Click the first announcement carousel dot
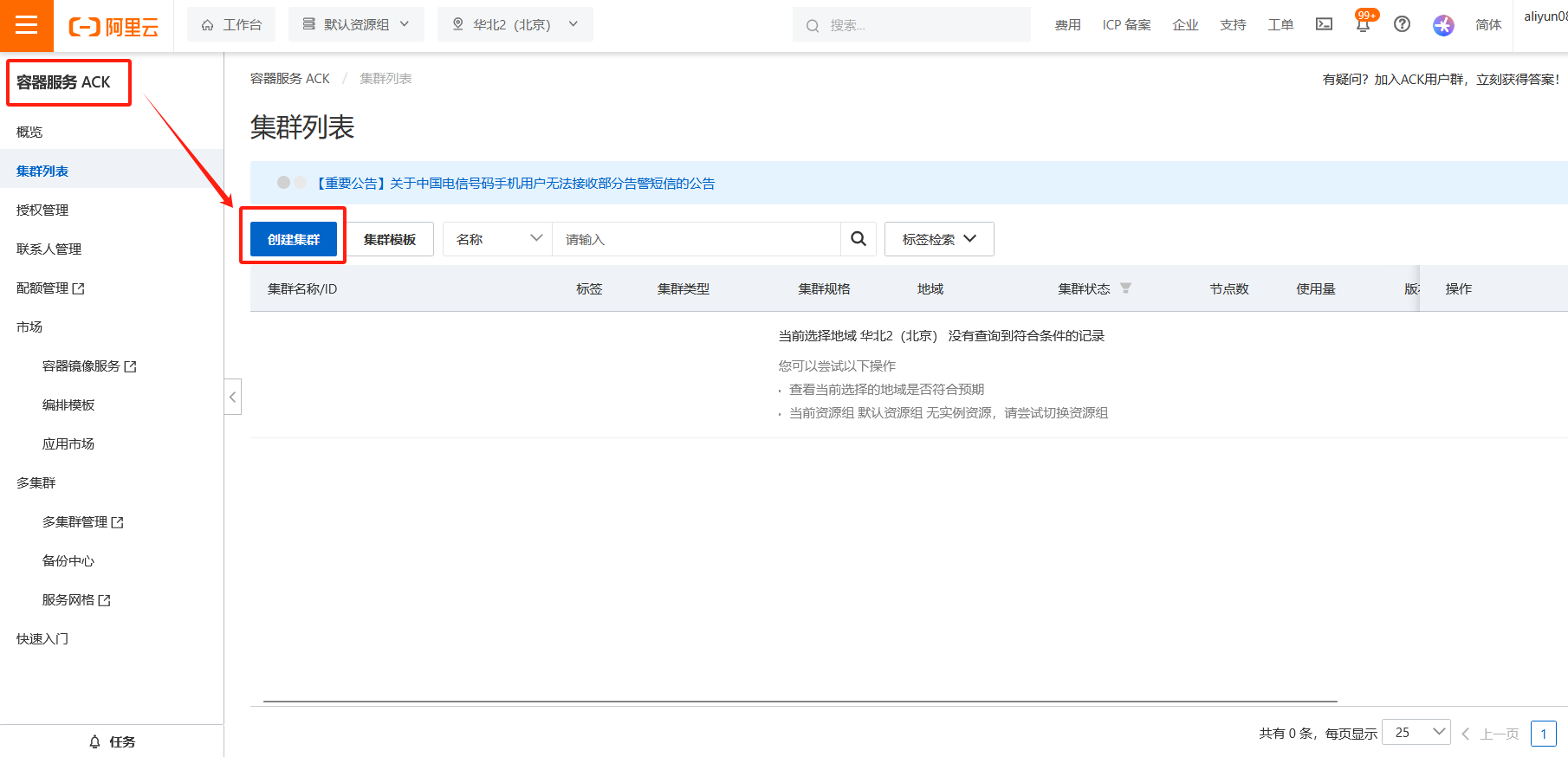 283,182
